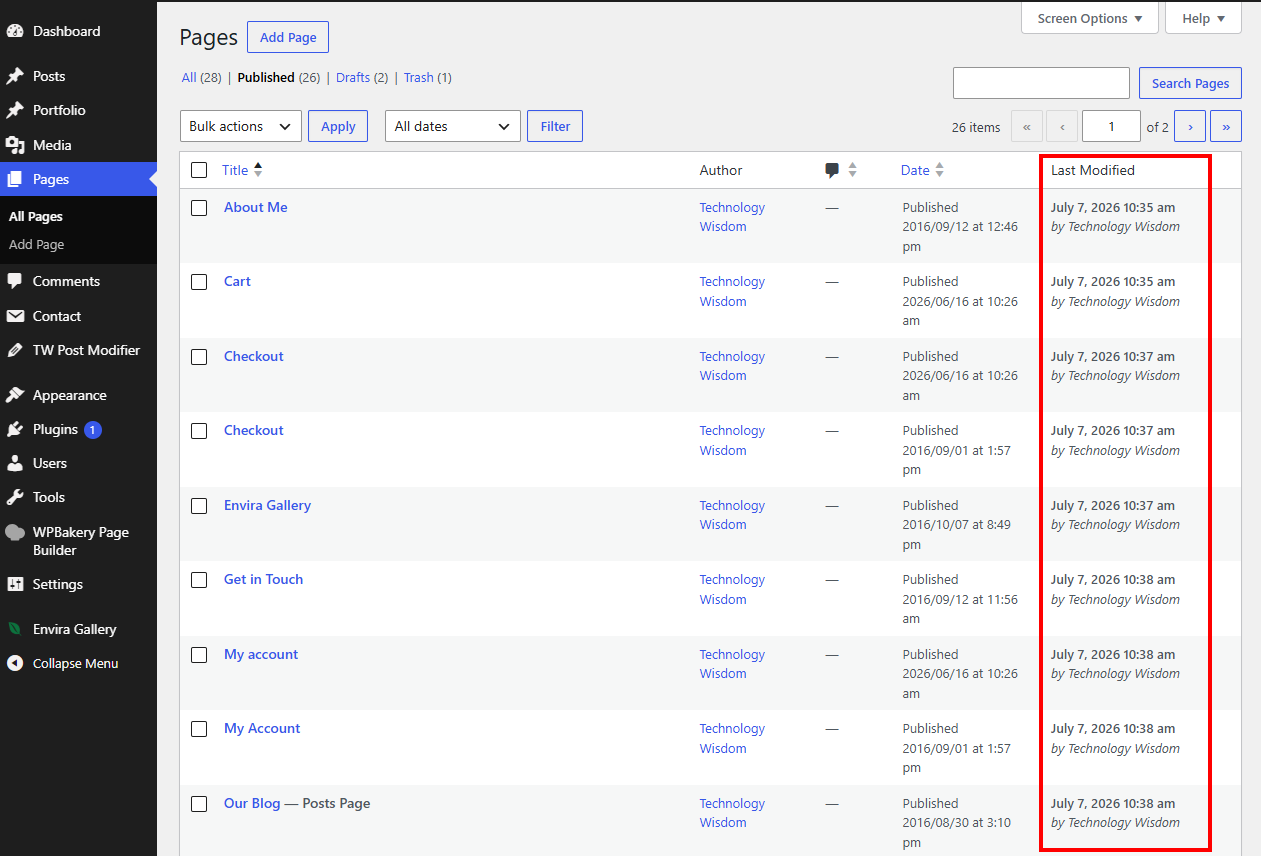Open the Bulk actions dropdown
This screenshot has height=856, width=1261.
pyautogui.click(x=241, y=126)
